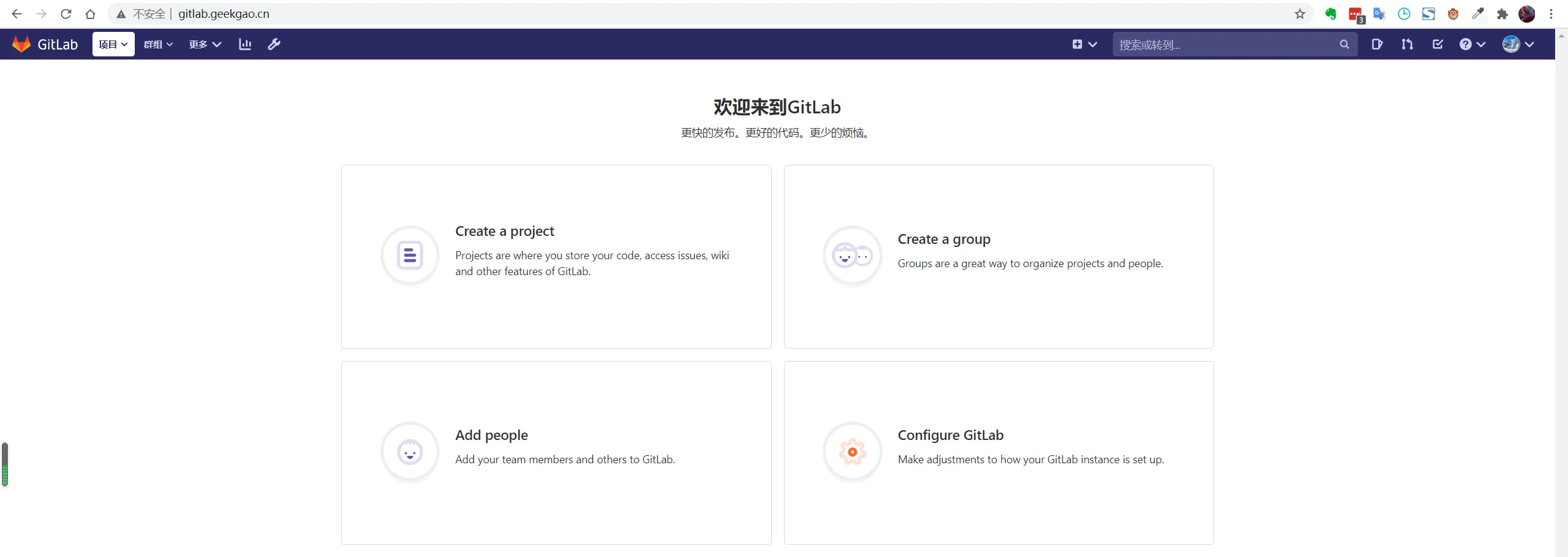This screenshot has height=557, width=1568.
Task: Click the Add people heading
Action: [491, 435]
